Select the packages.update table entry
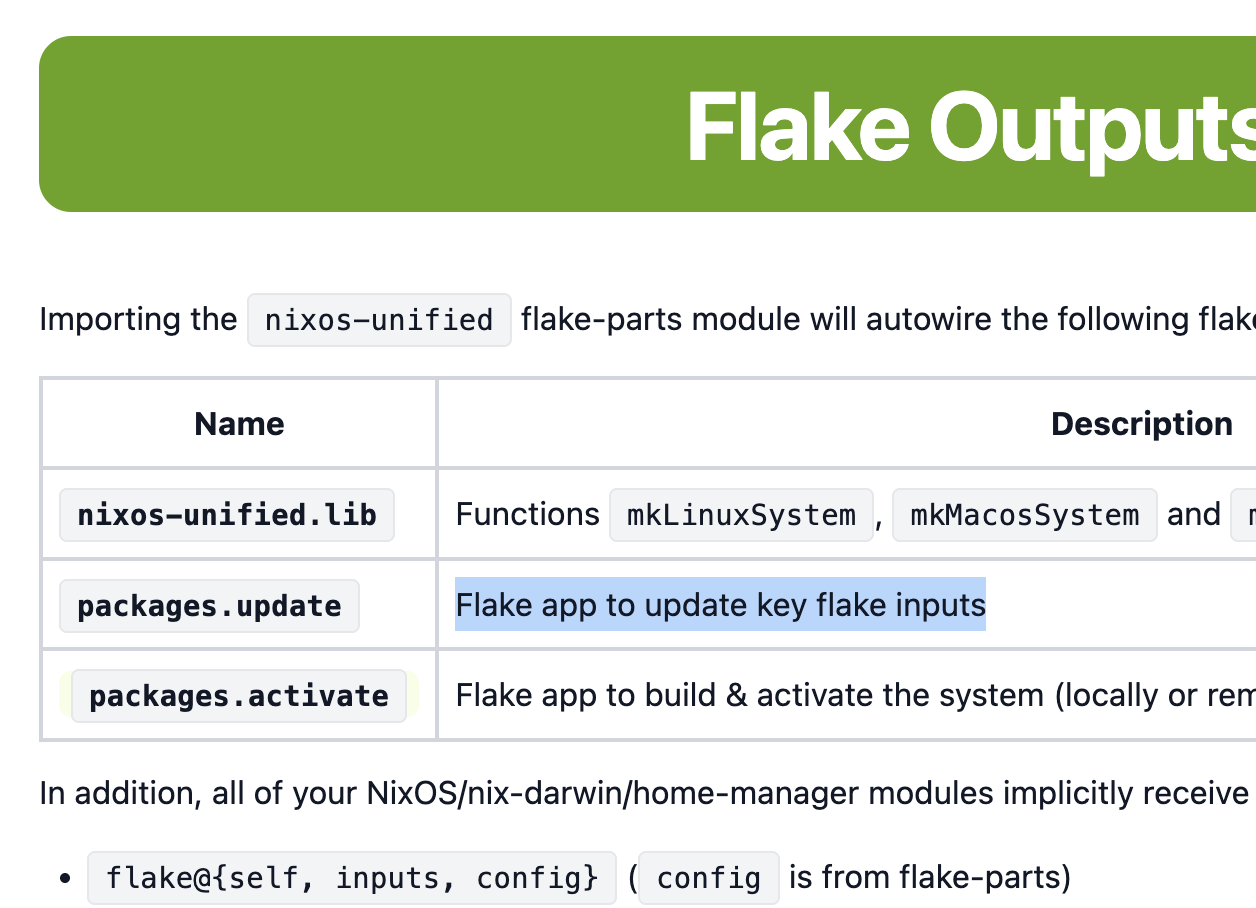This screenshot has width=1256, height=908. coord(209,606)
